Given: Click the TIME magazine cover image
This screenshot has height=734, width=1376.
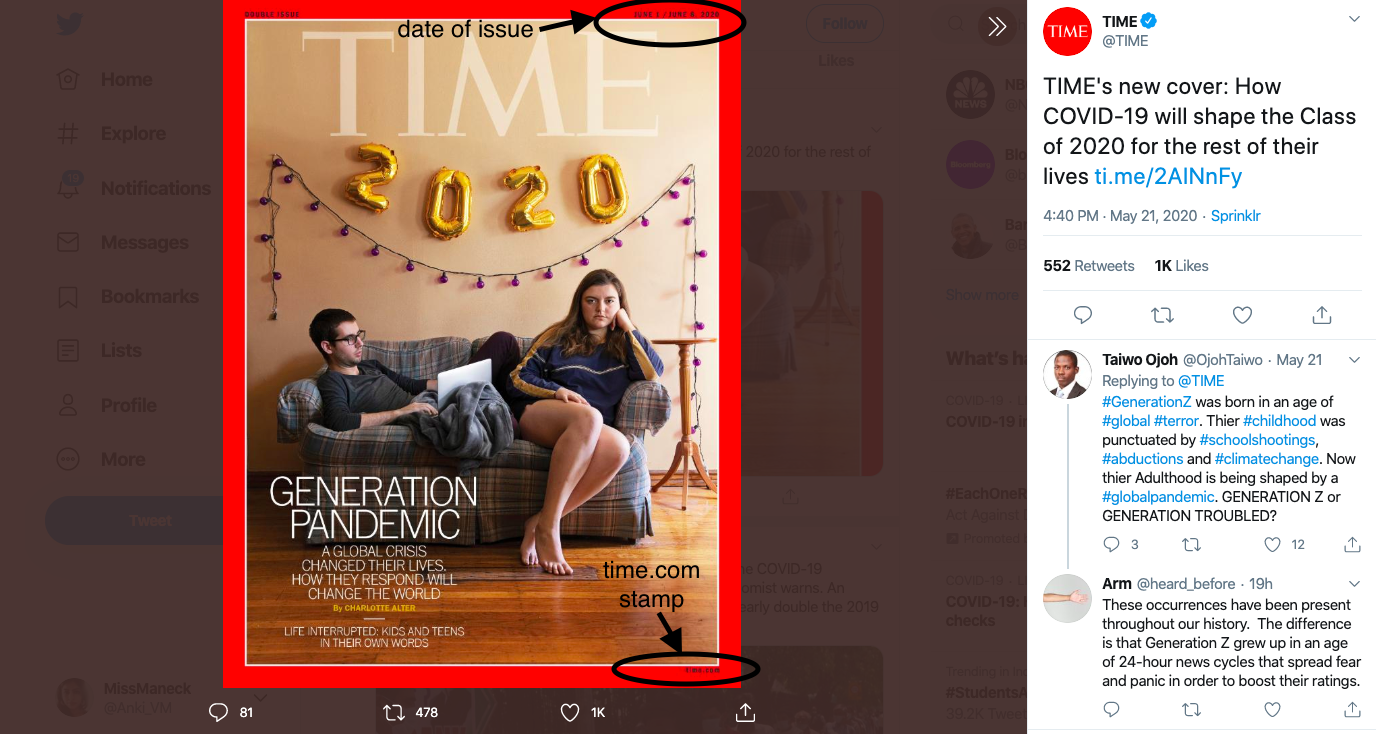Looking at the screenshot, I should (x=482, y=343).
